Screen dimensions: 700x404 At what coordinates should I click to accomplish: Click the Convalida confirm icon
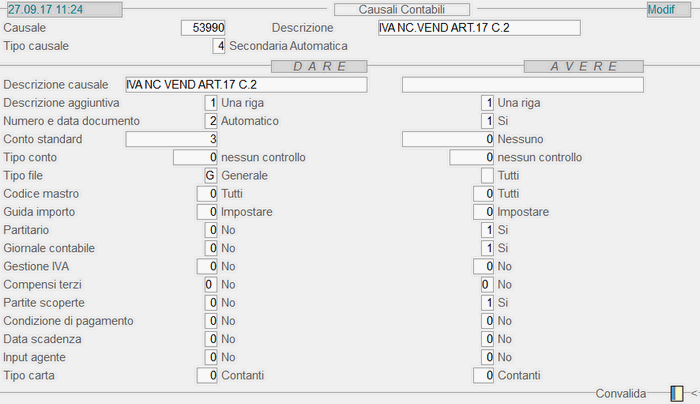pyautogui.click(x=677, y=394)
